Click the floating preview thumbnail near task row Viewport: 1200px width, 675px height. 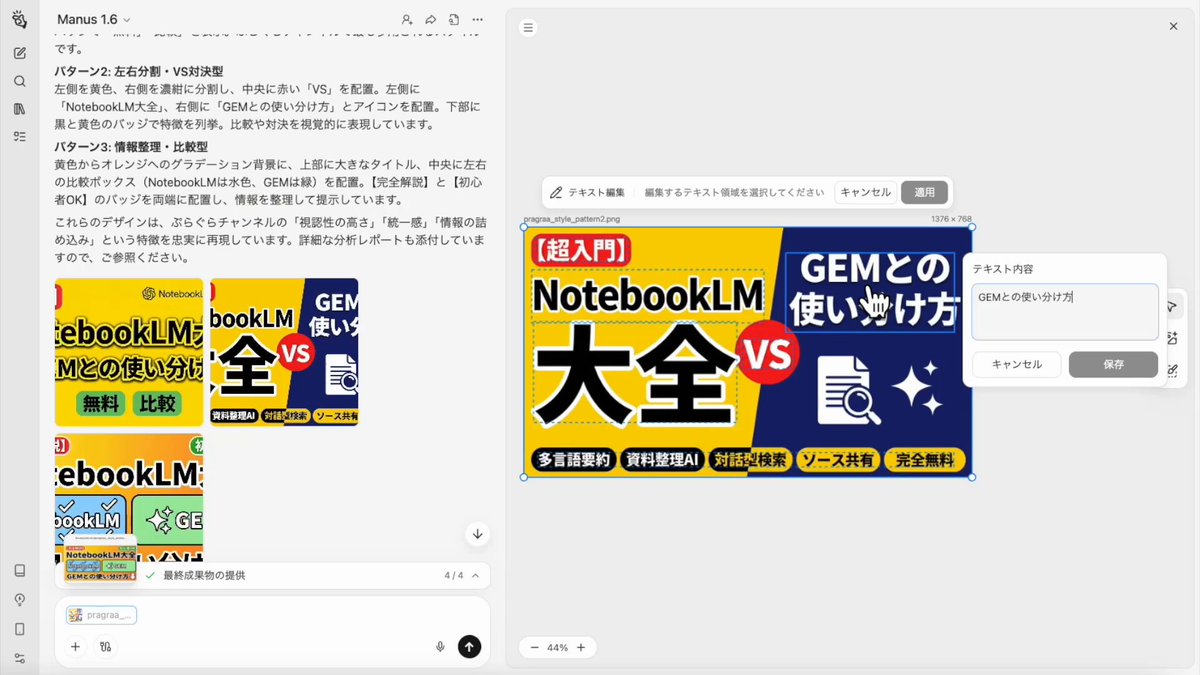pos(101,559)
